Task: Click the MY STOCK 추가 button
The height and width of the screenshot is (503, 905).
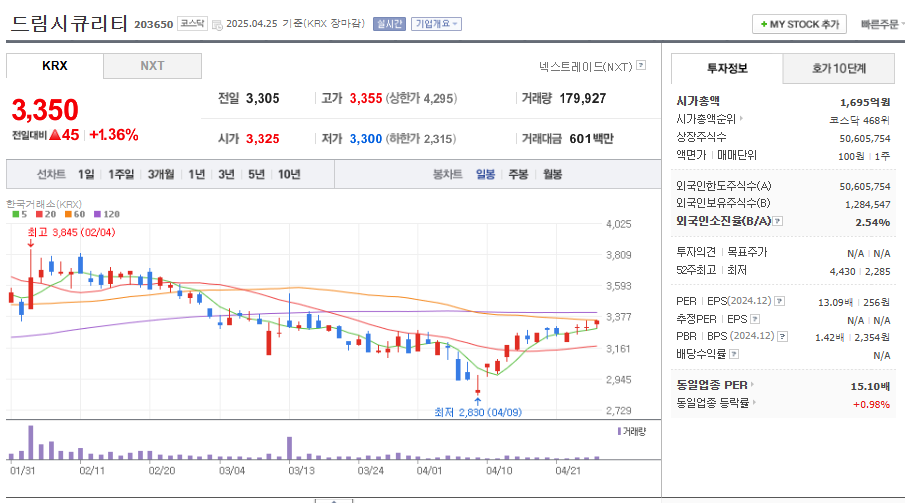Action: point(799,24)
